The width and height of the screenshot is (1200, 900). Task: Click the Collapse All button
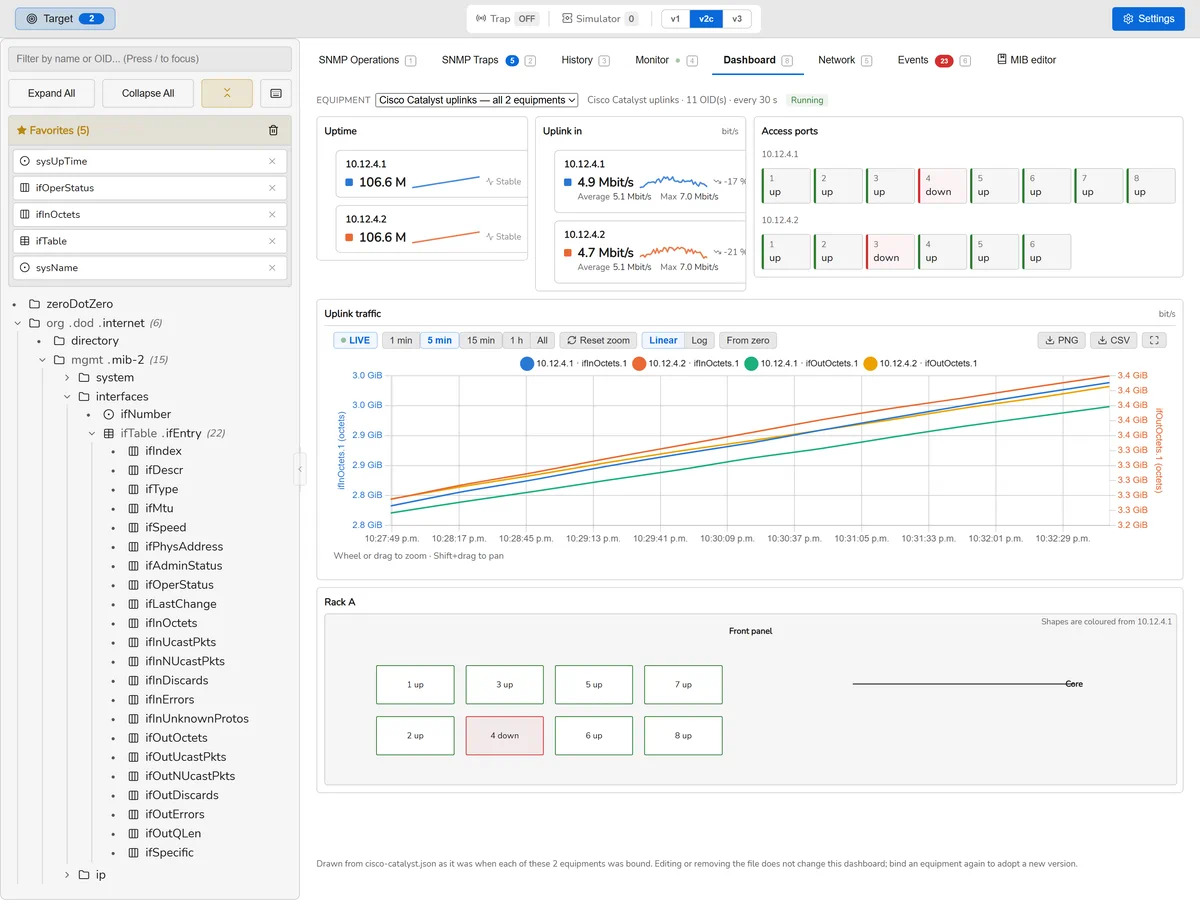point(148,93)
